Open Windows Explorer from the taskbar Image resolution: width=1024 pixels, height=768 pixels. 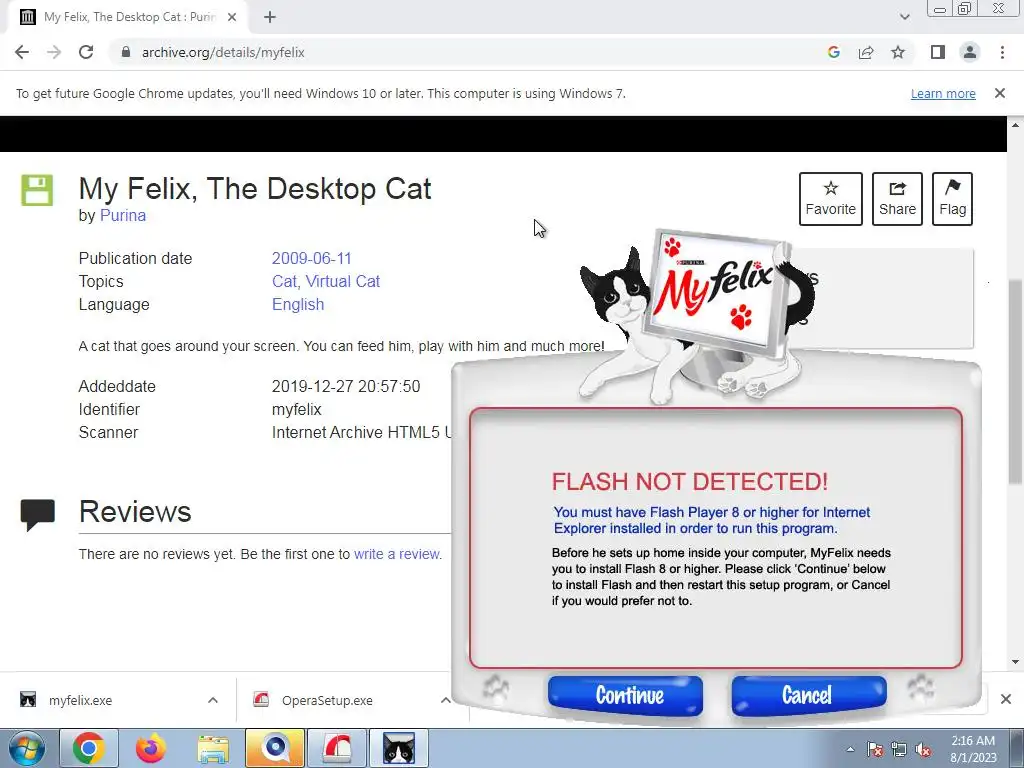[x=213, y=748]
